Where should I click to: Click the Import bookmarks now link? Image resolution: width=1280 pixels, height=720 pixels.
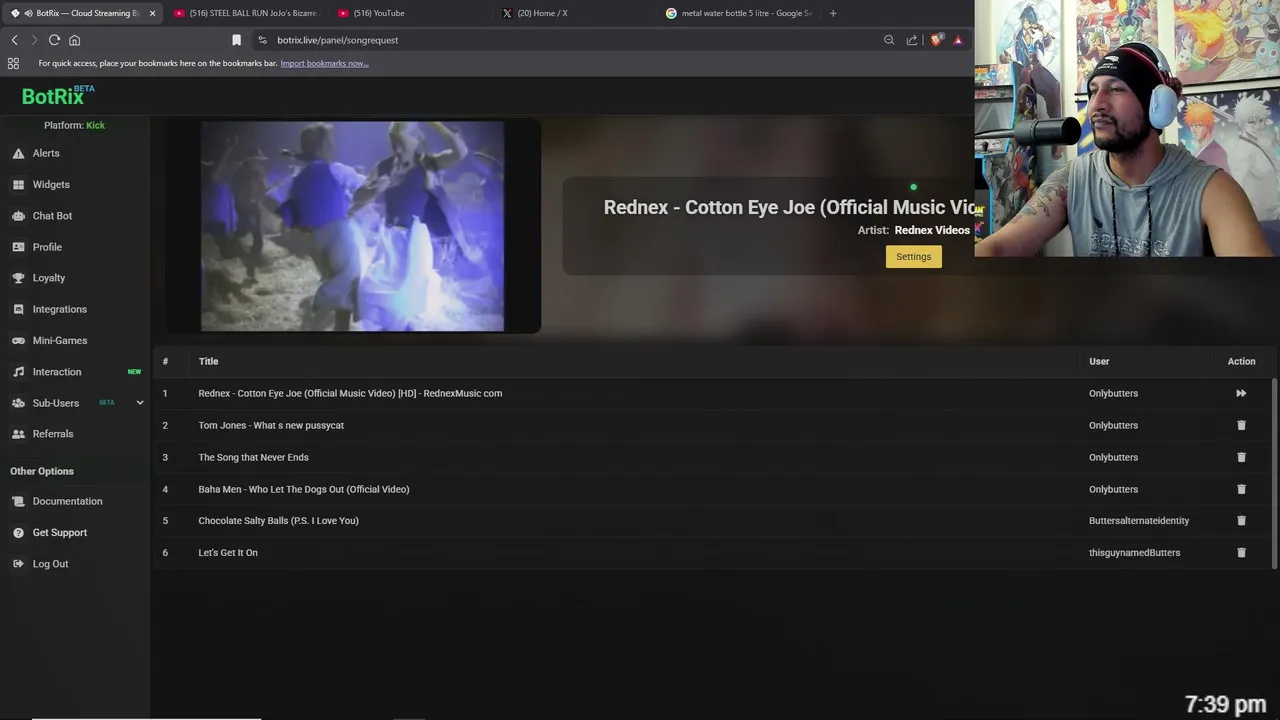point(324,63)
